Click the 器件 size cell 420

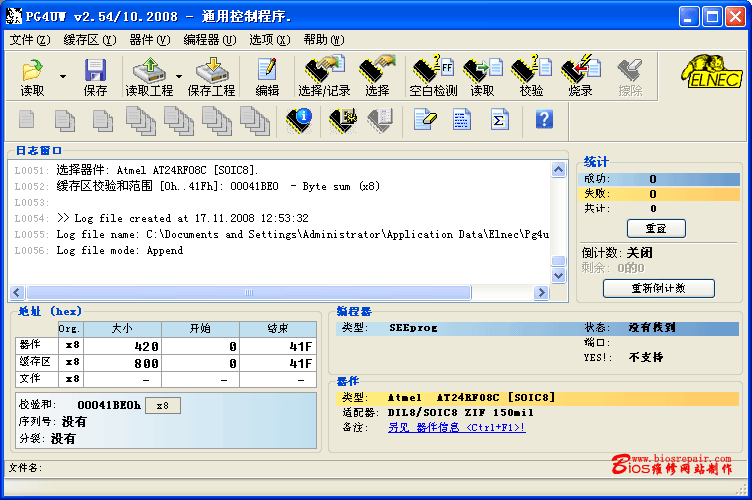(x=122, y=346)
